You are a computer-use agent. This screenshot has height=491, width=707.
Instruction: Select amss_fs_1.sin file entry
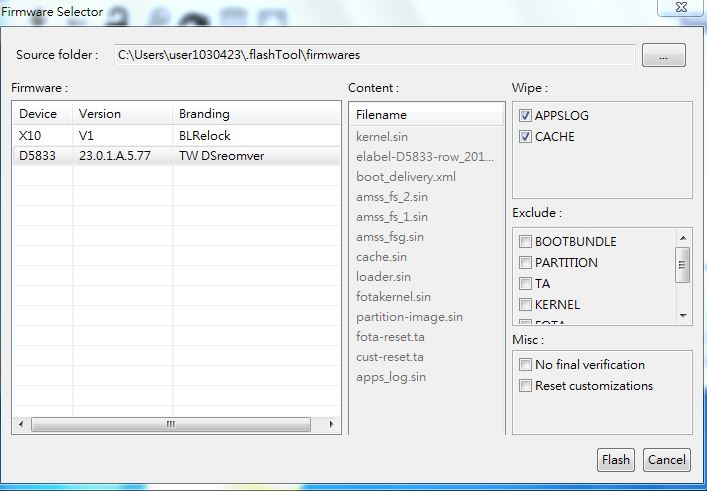click(x=392, y=216)
